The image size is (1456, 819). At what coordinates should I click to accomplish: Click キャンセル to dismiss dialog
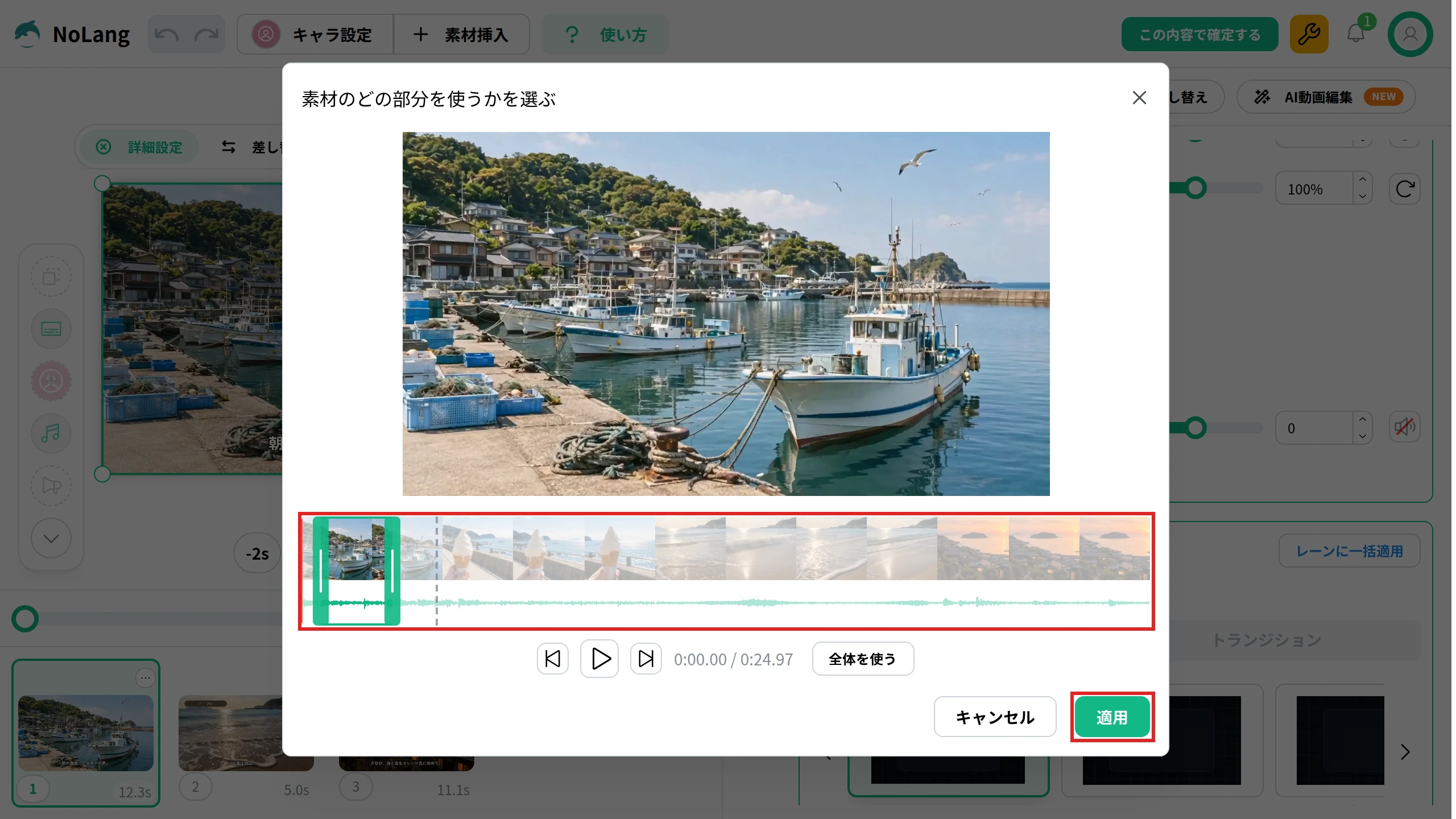click(x=995, y=717)
